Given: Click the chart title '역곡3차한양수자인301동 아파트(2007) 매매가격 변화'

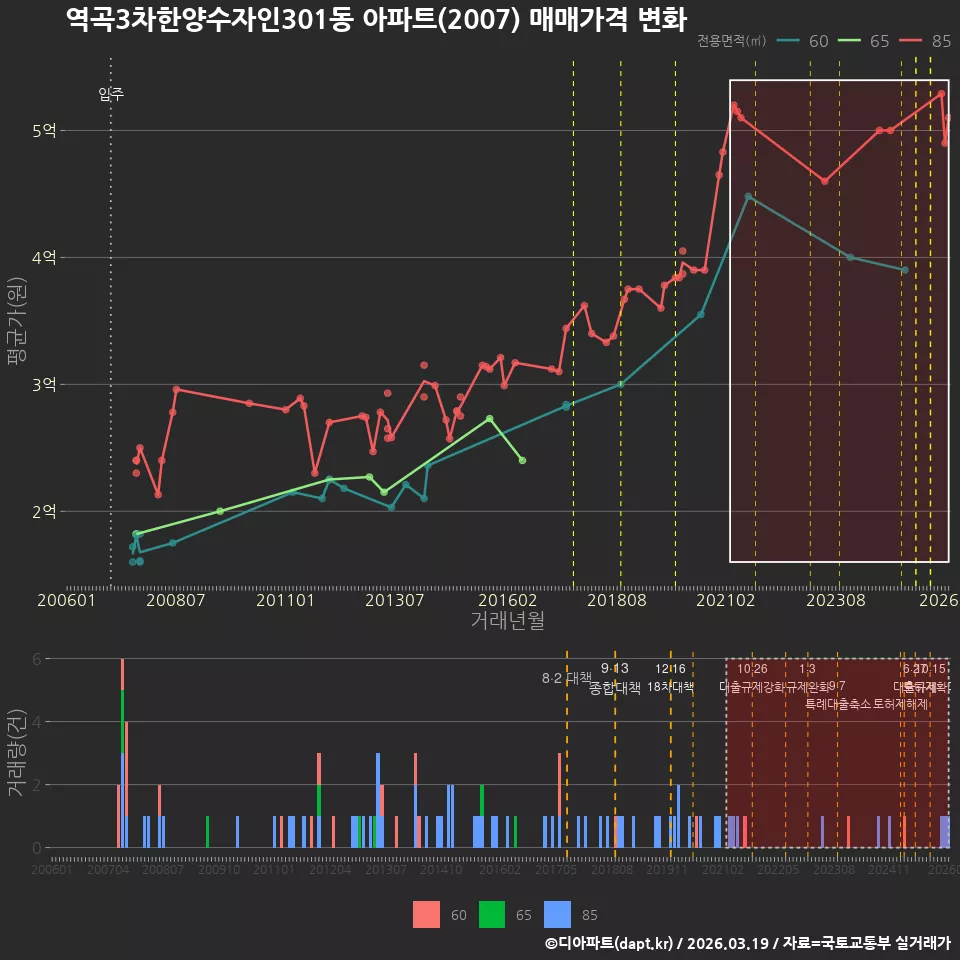Looking at the screenshot, I should 377,20.
